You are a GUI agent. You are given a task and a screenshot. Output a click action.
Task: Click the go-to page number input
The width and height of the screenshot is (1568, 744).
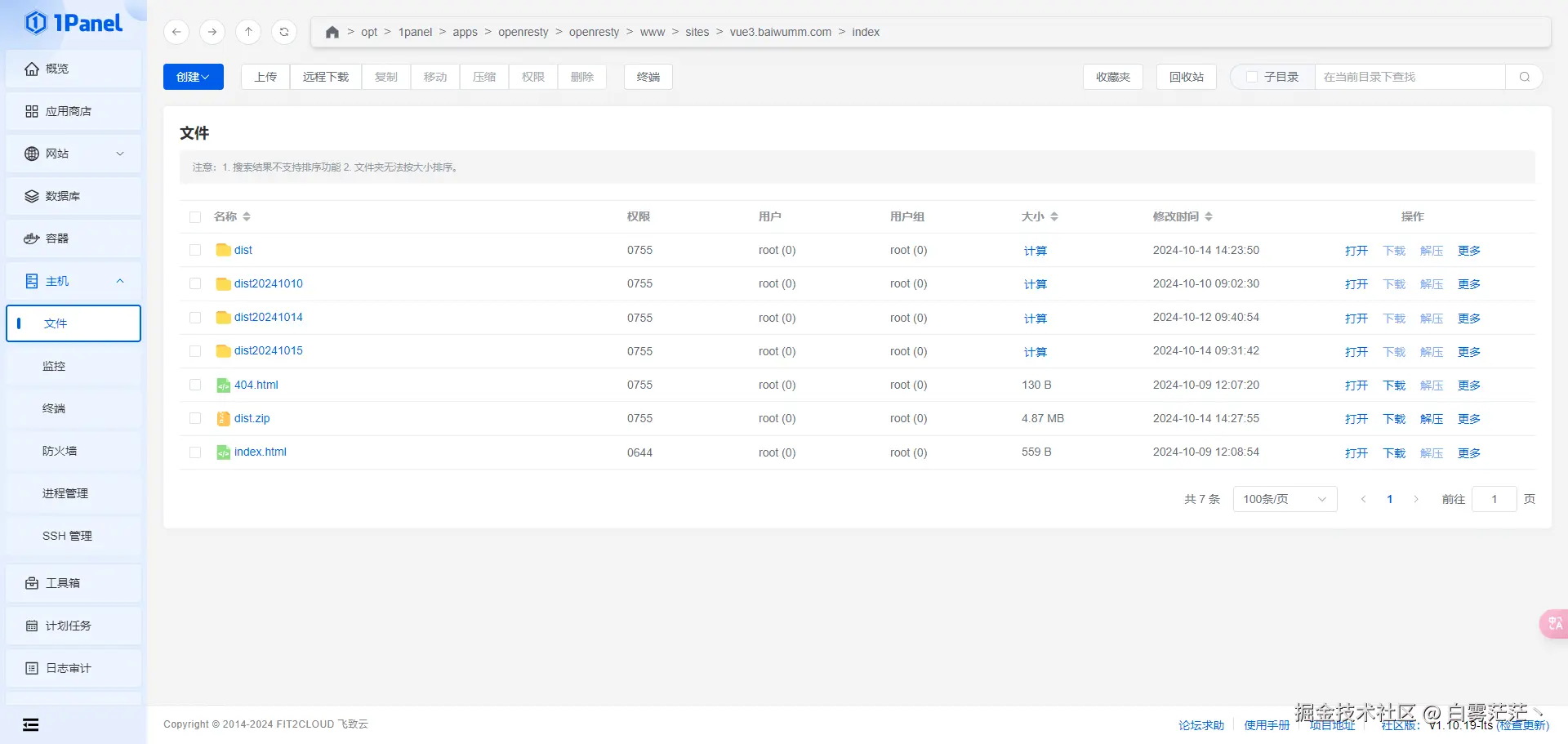(x=1494, y=499)
